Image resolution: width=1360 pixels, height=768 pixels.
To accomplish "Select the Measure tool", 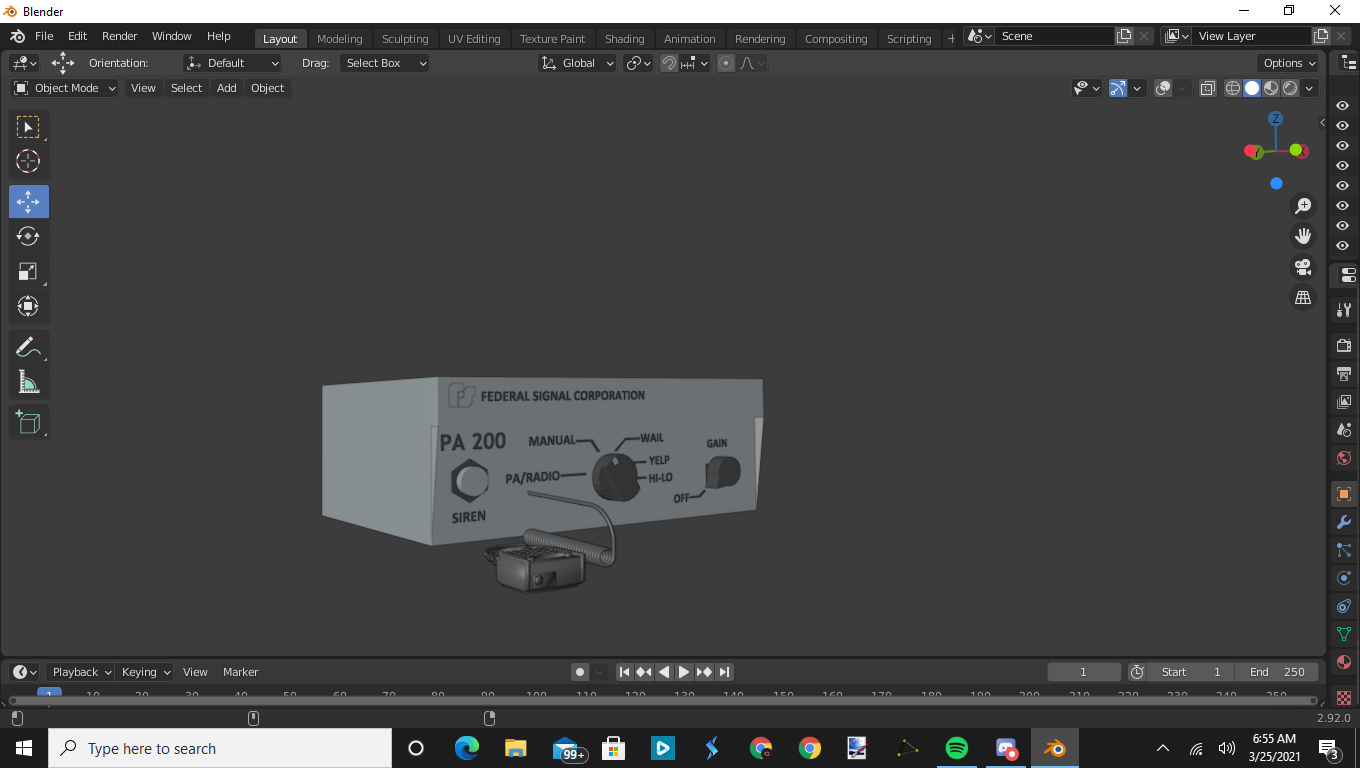I will tap(28, 382).
